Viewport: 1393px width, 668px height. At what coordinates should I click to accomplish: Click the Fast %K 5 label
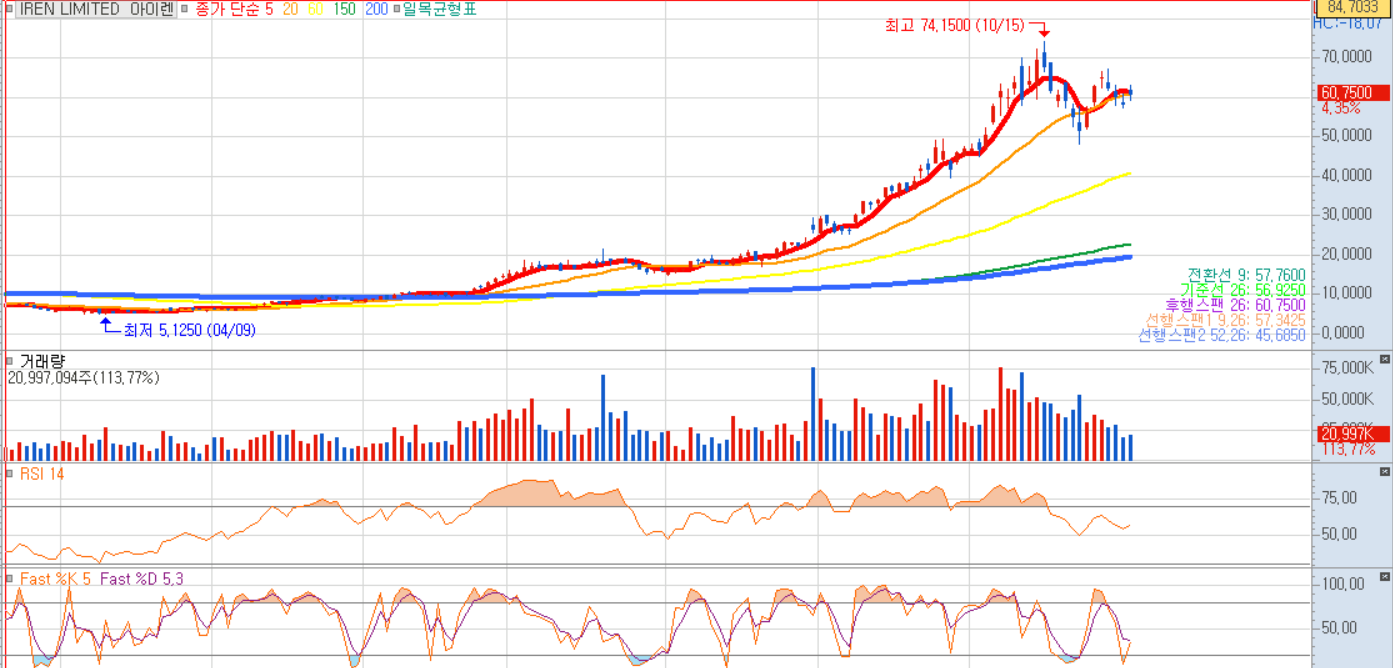(x=56, y=578)
